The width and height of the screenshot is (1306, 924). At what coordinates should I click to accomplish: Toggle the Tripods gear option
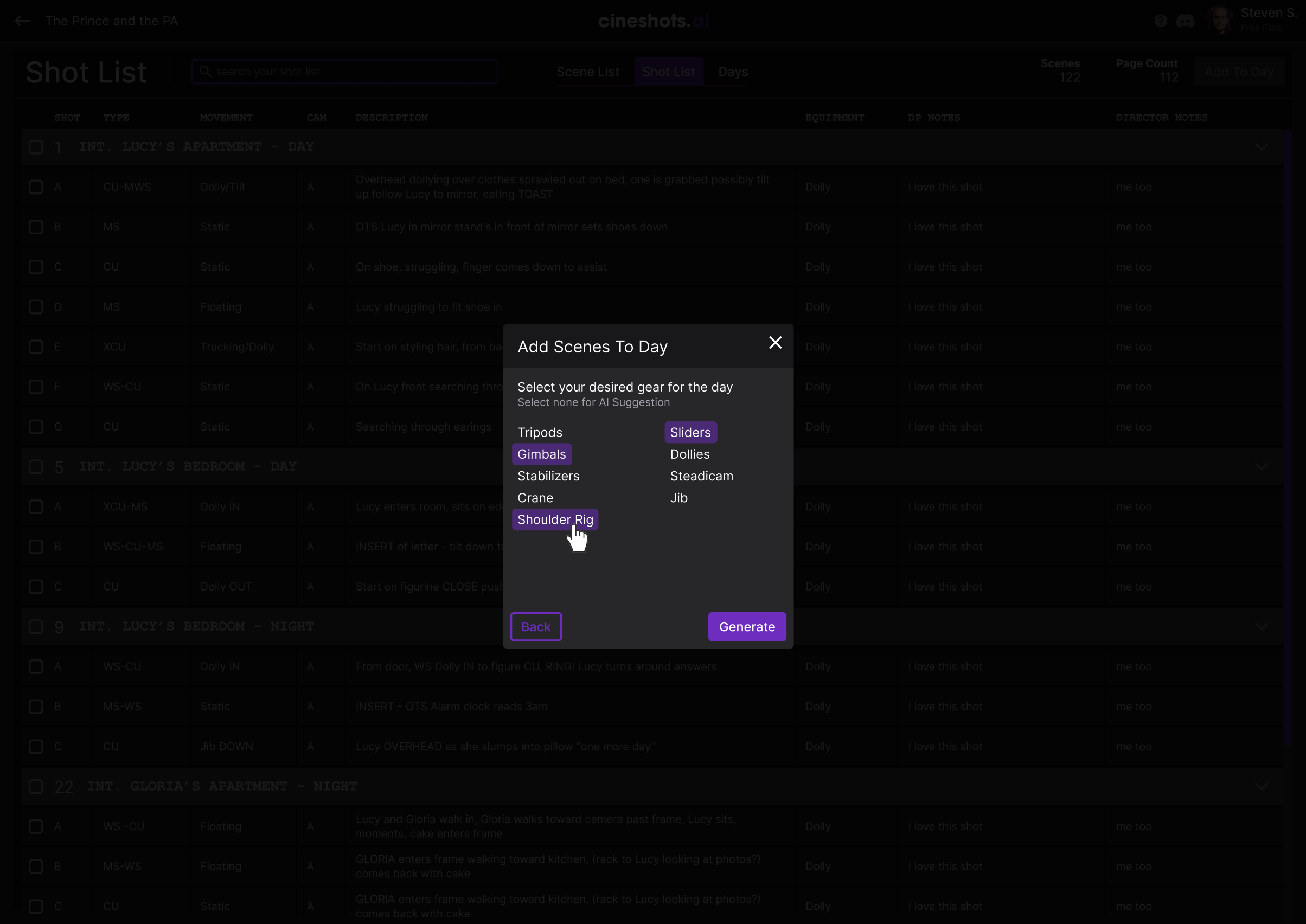coord(540,432)
